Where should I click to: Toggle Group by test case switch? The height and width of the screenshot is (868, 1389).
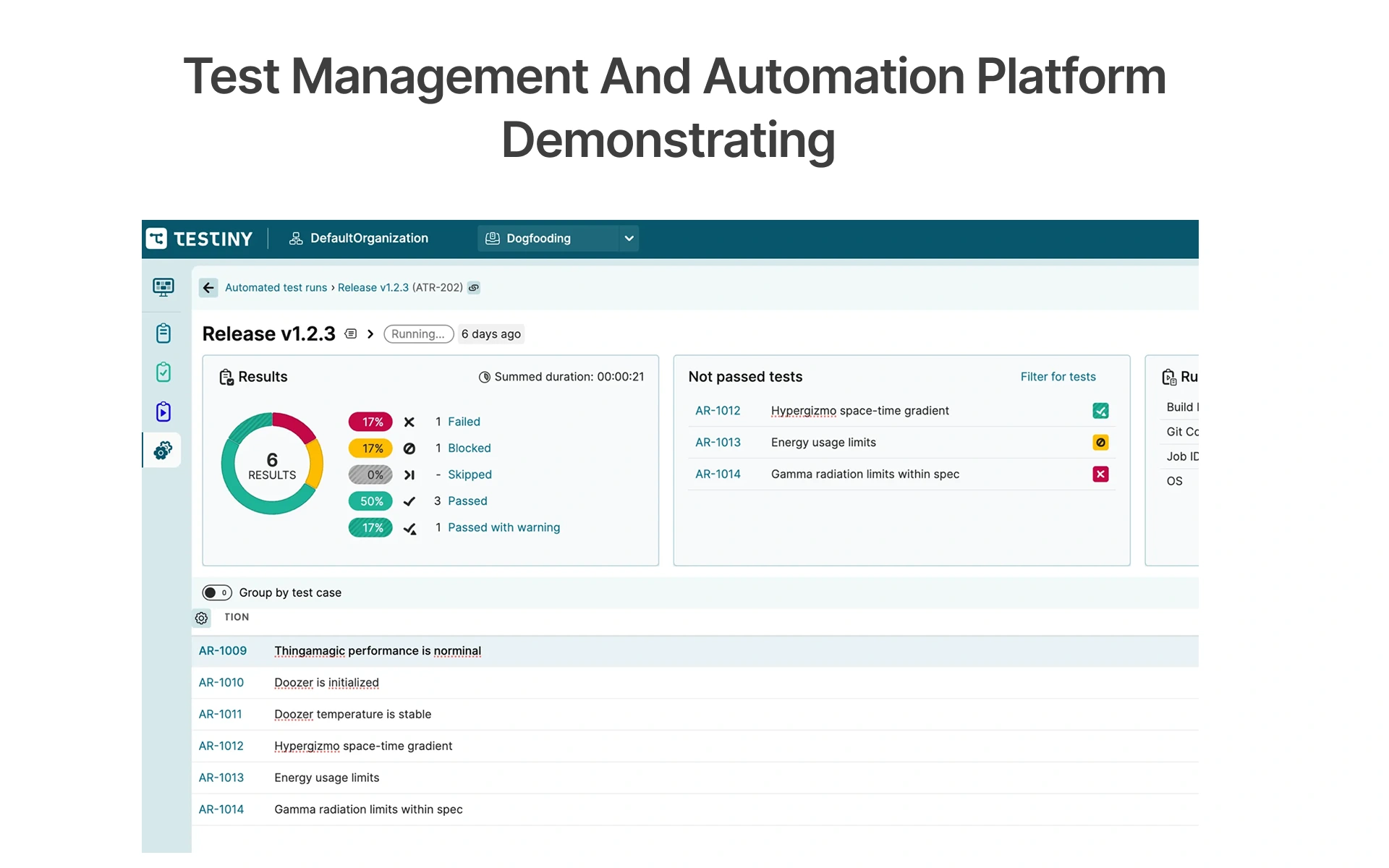(x=216, y=593)
